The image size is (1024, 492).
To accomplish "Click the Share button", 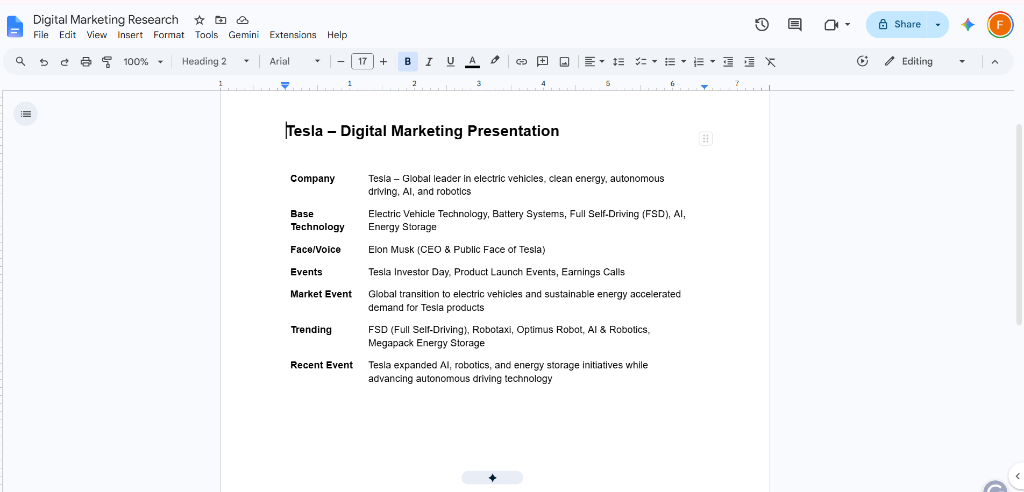I will (899, 24).
